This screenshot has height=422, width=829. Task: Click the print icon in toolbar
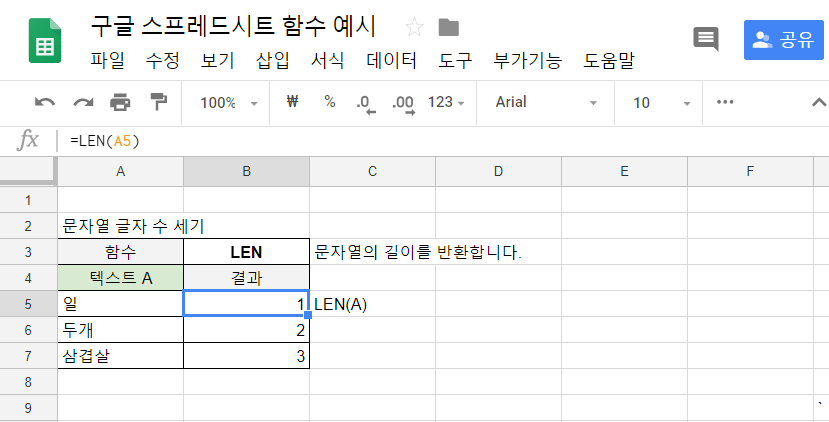point(121,102)
